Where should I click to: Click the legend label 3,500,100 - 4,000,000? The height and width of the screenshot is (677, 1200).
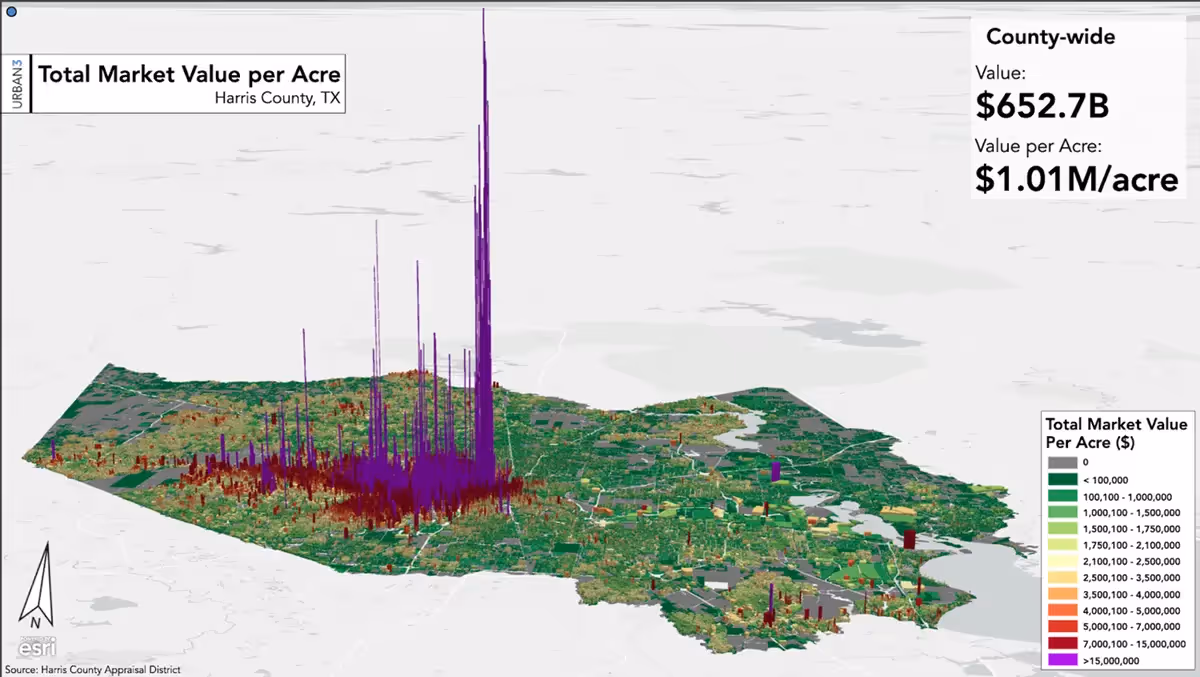1131,595
